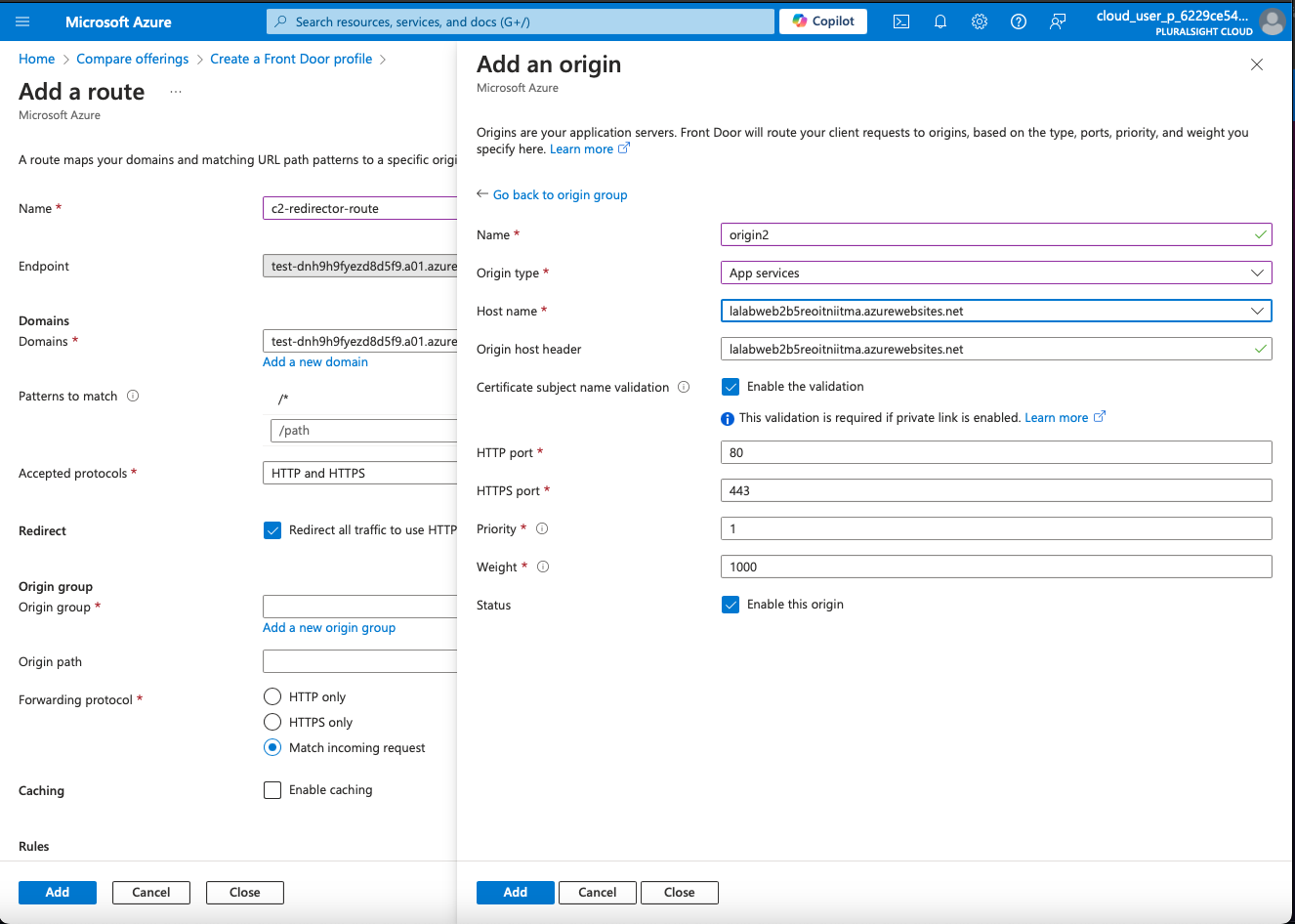Click the HTTP port field
The width and height of the screenshot is (1295, 924).
tap(996, 452)
